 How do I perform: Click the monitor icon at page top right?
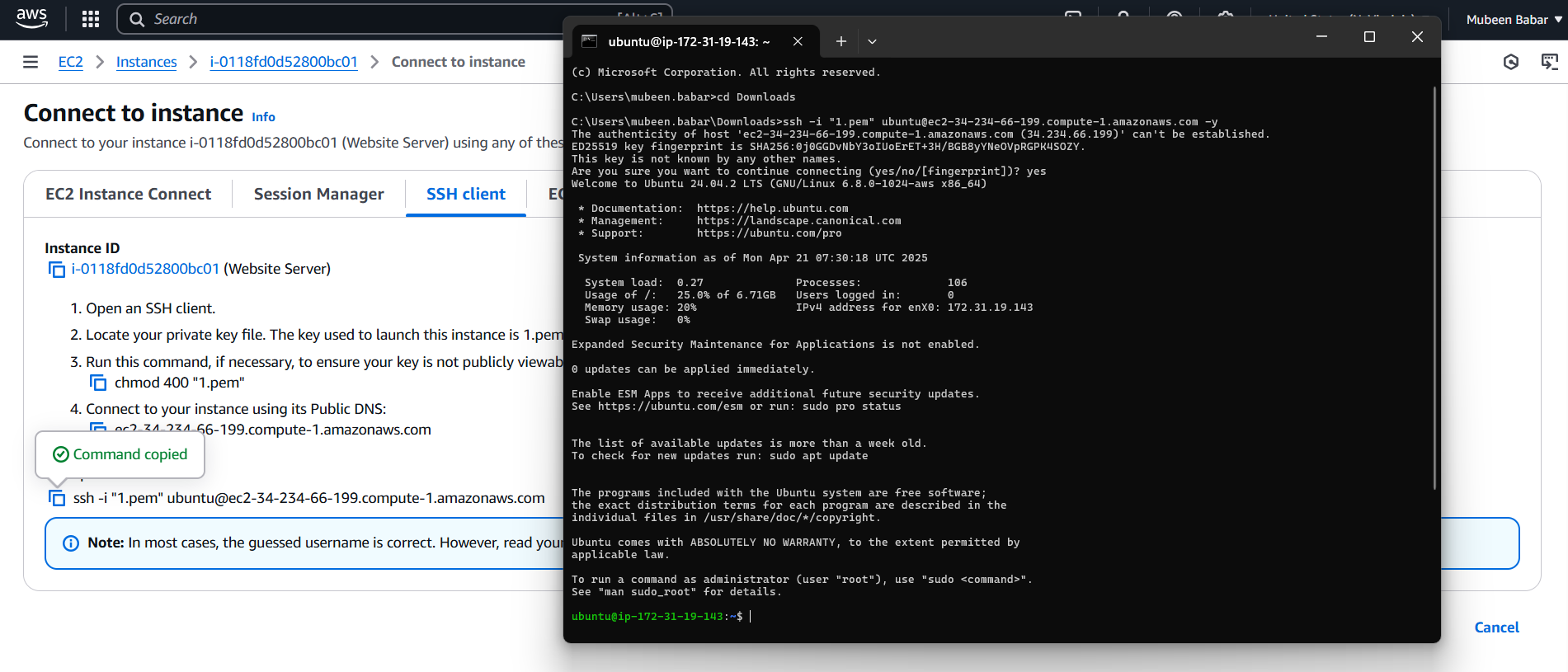[1550, 62]
